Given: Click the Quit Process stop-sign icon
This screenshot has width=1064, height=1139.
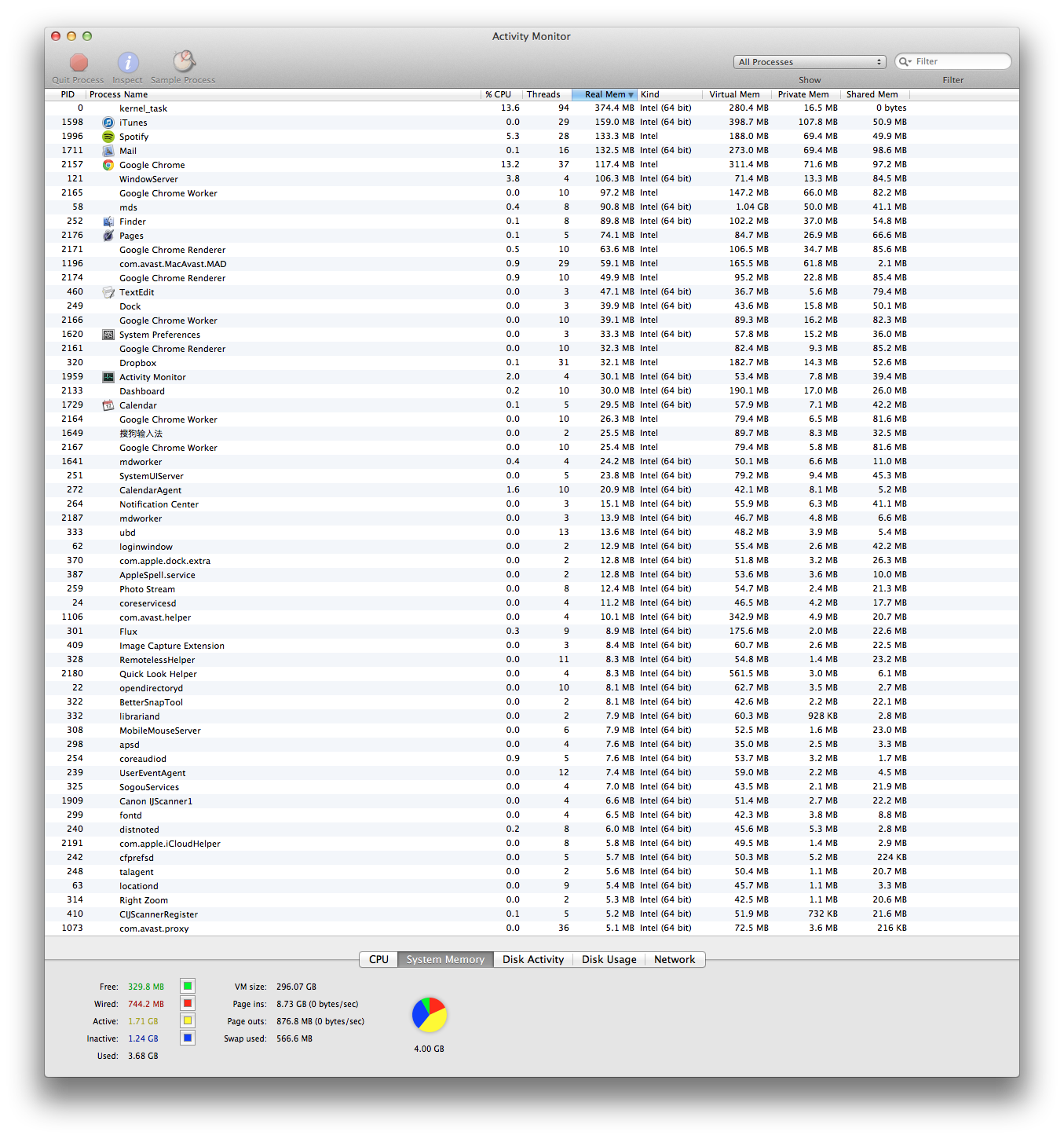Looking at the screenshot, I should (79, 62).
